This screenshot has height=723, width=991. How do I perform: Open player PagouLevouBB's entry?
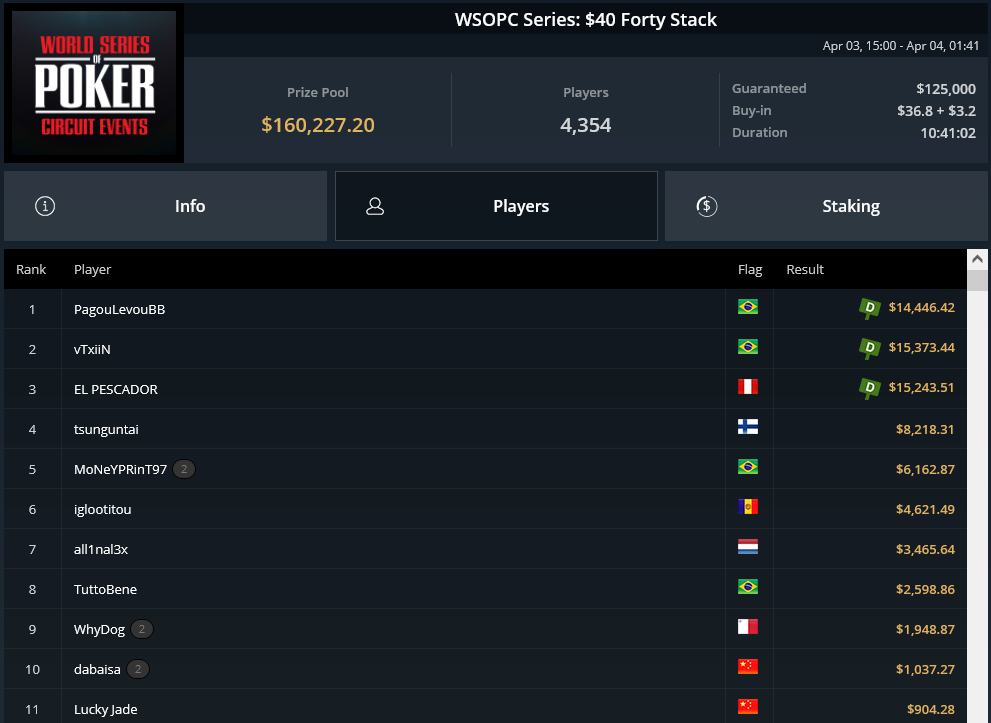coord(119,309)
